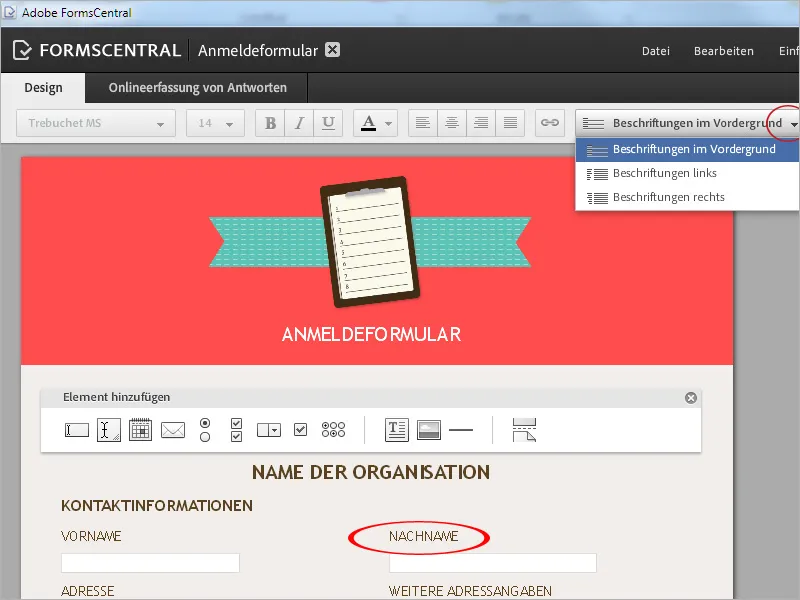Click the clipboard header image
800x600 pixels.
pyautogui.click(x=370, y=242)
